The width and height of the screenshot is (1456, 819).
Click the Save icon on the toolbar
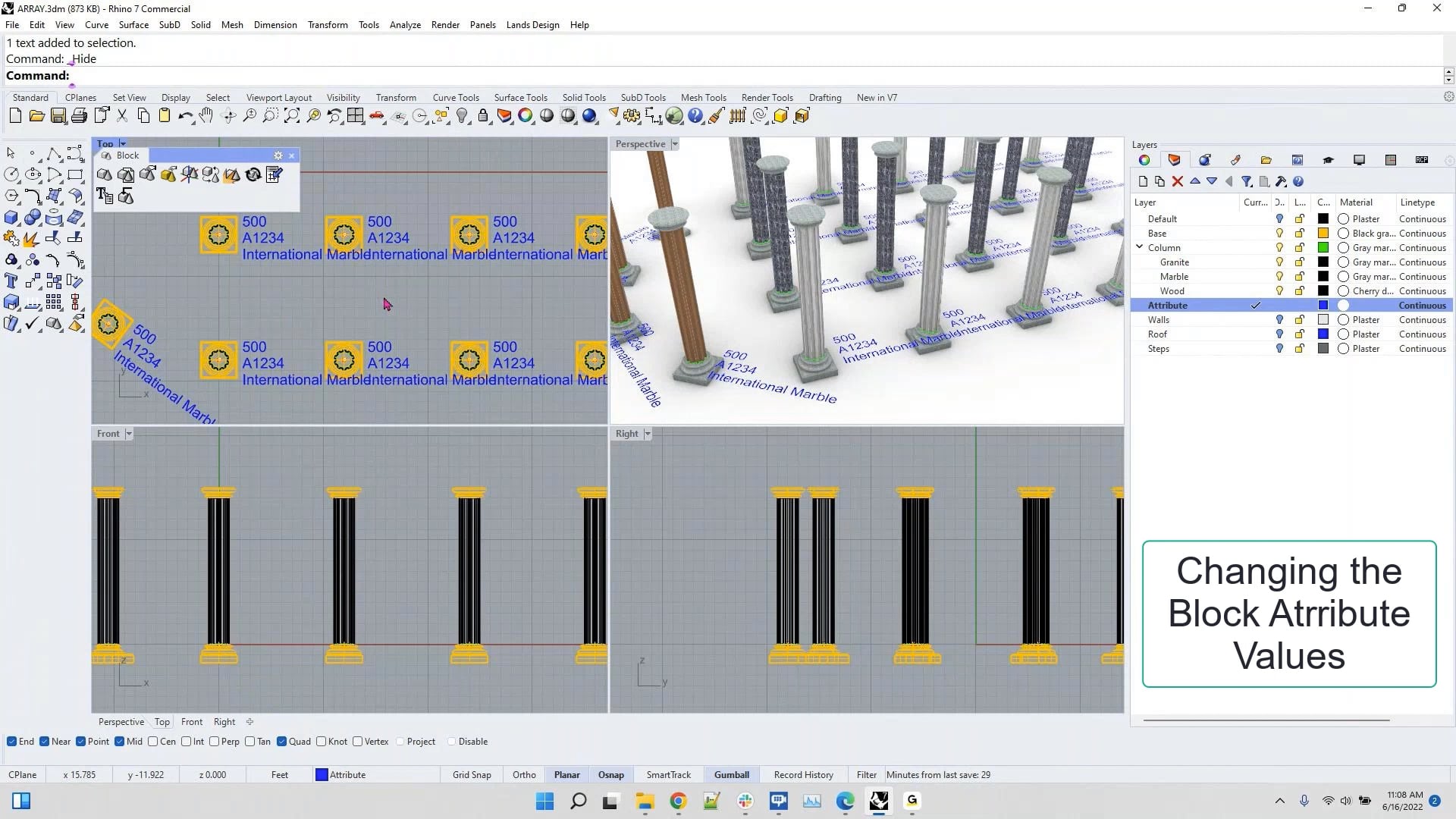click(x=58, y=115)
